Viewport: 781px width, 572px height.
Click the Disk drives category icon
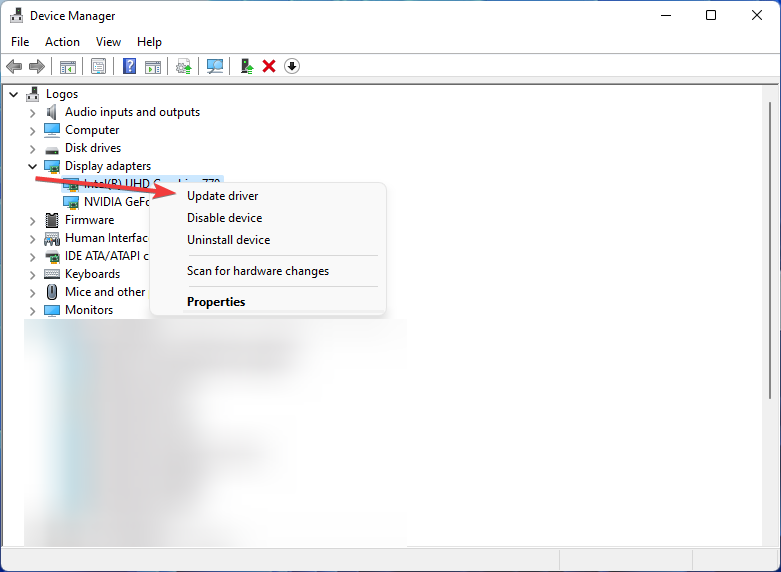coord(52,149)
